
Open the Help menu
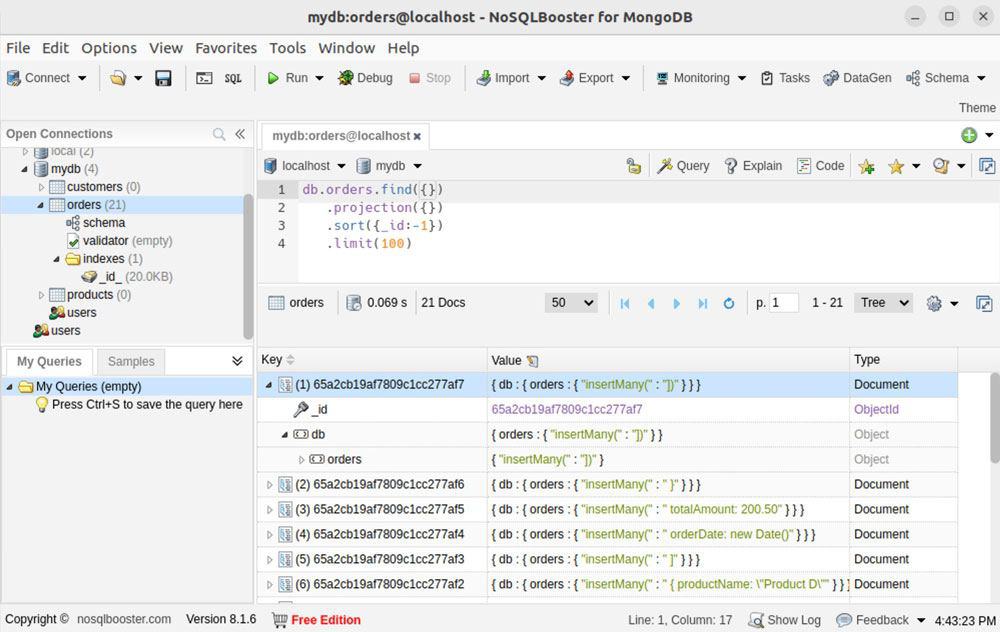pos(403,48)
